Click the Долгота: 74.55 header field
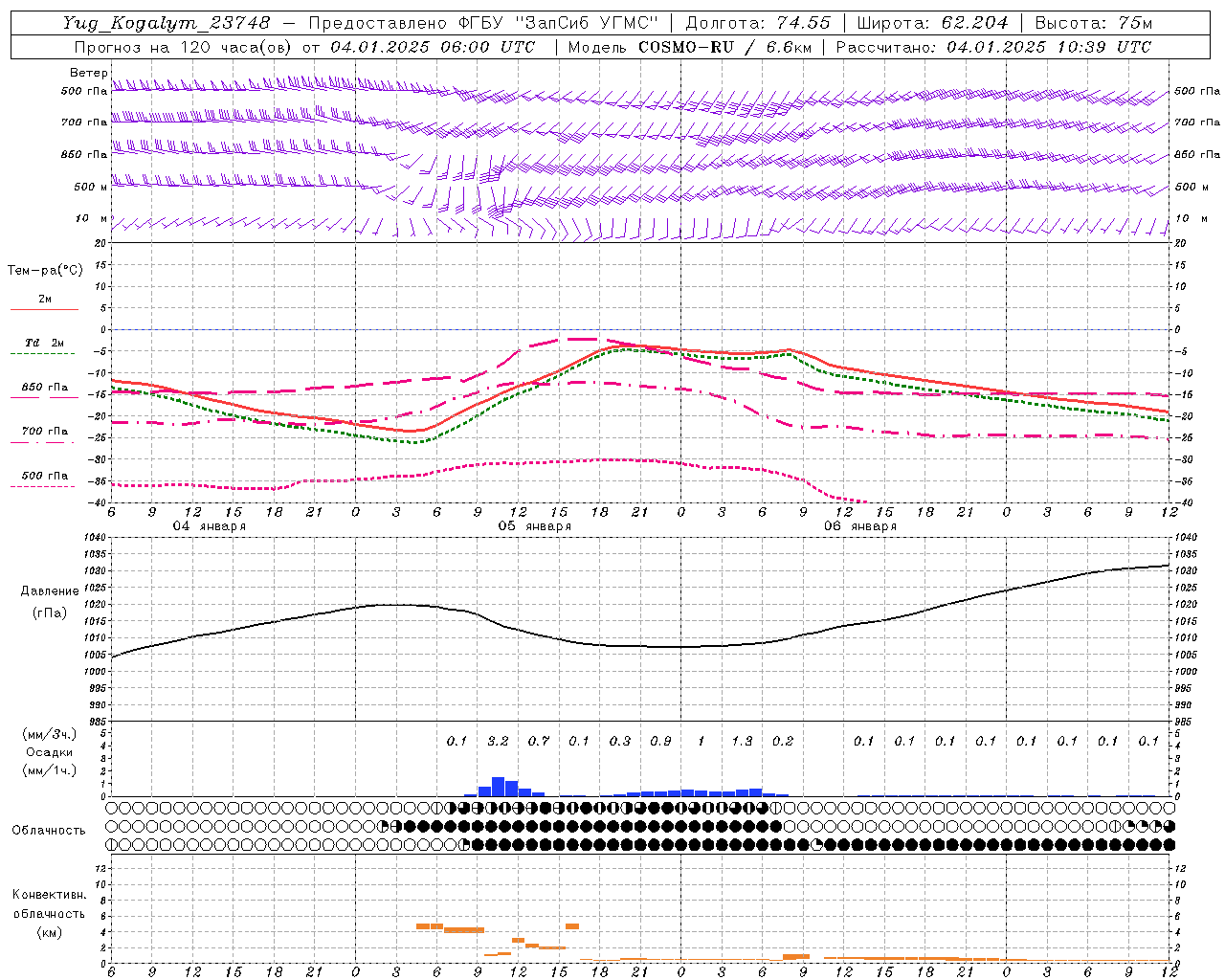The height and width of the screenshot is (980, 1225). click(759, 23)
